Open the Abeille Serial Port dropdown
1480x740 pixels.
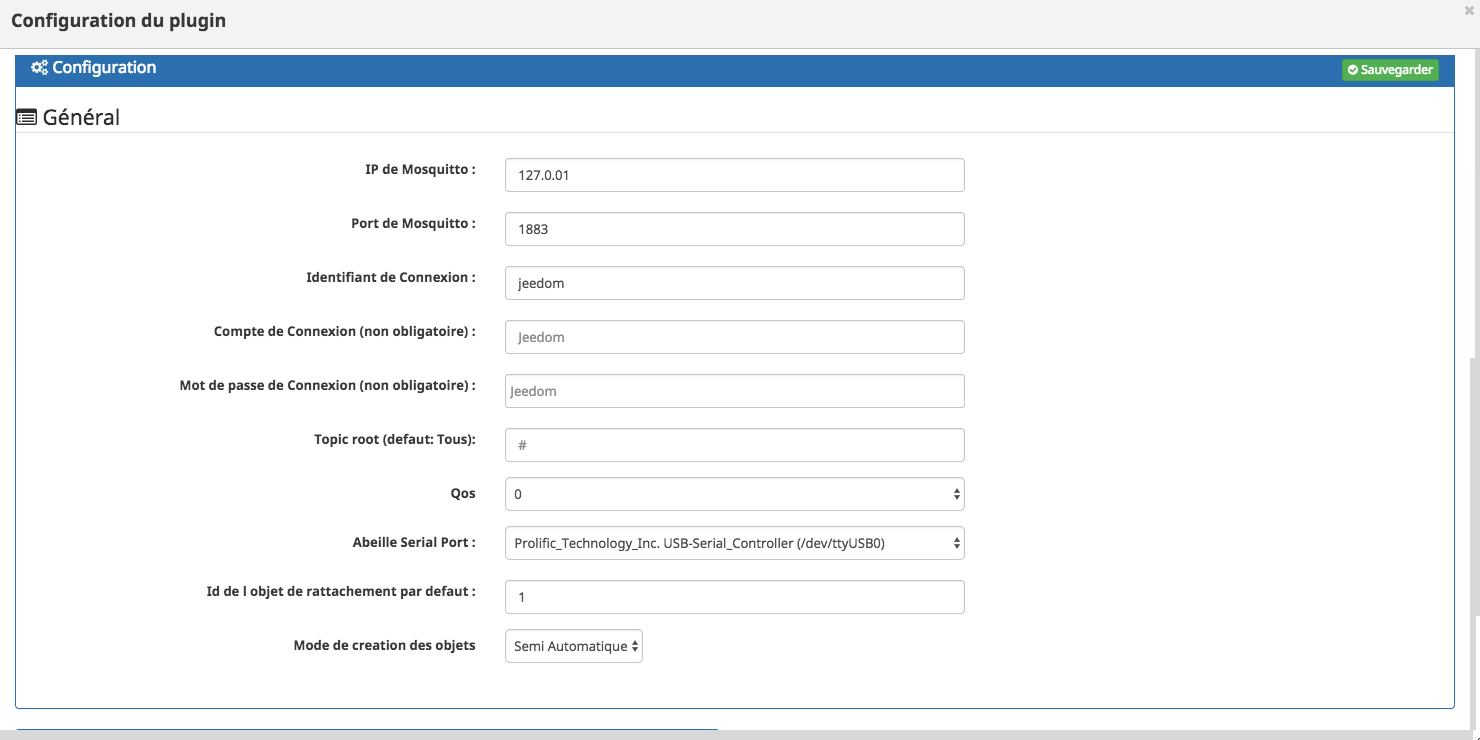pyautogui.click(x=735, y=543)
